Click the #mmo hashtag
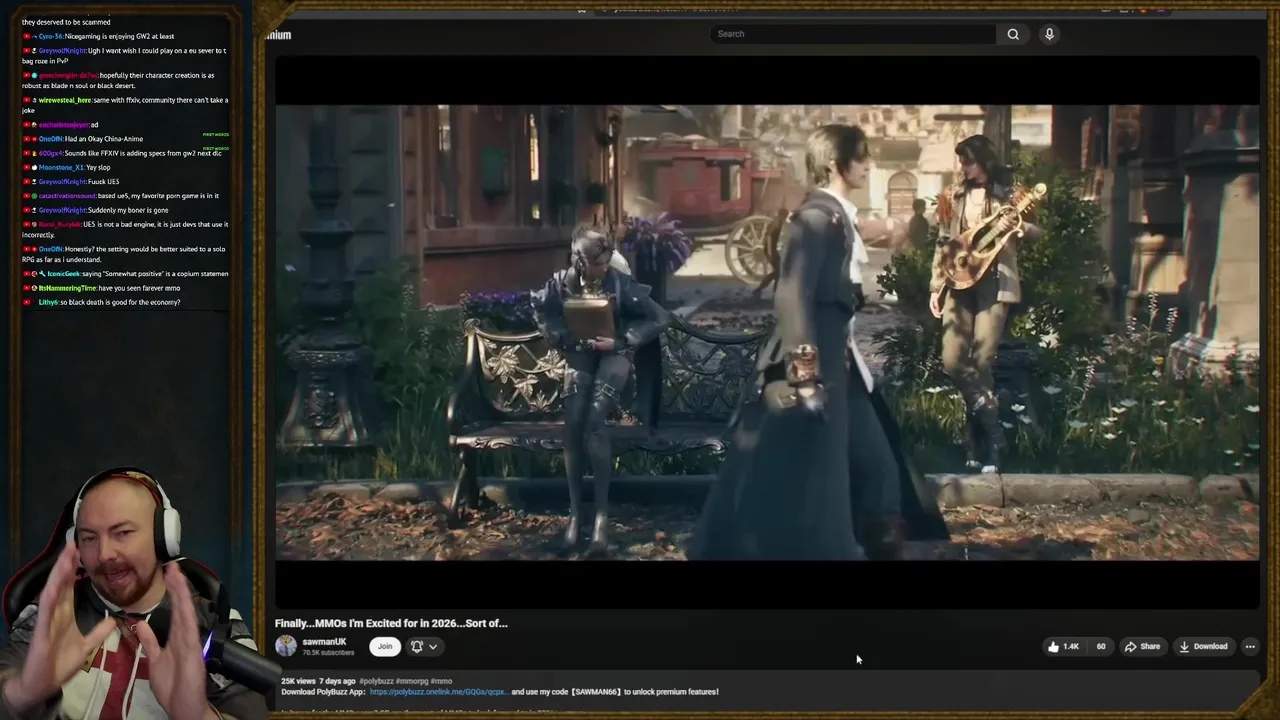This screenshot has height=720, width=1280. (441, 681)
